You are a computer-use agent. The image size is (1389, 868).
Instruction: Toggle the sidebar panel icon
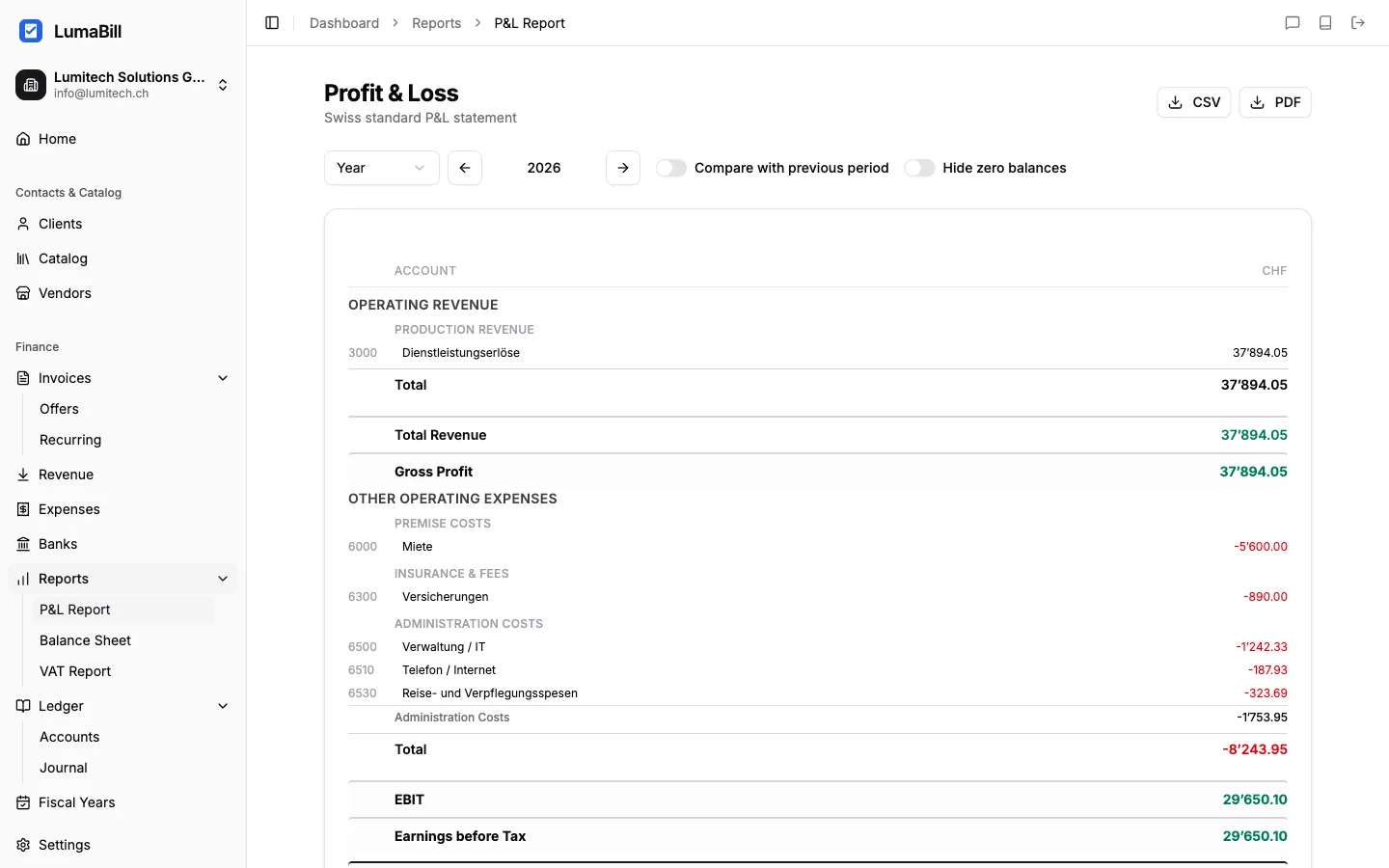(x=271, y=22)
